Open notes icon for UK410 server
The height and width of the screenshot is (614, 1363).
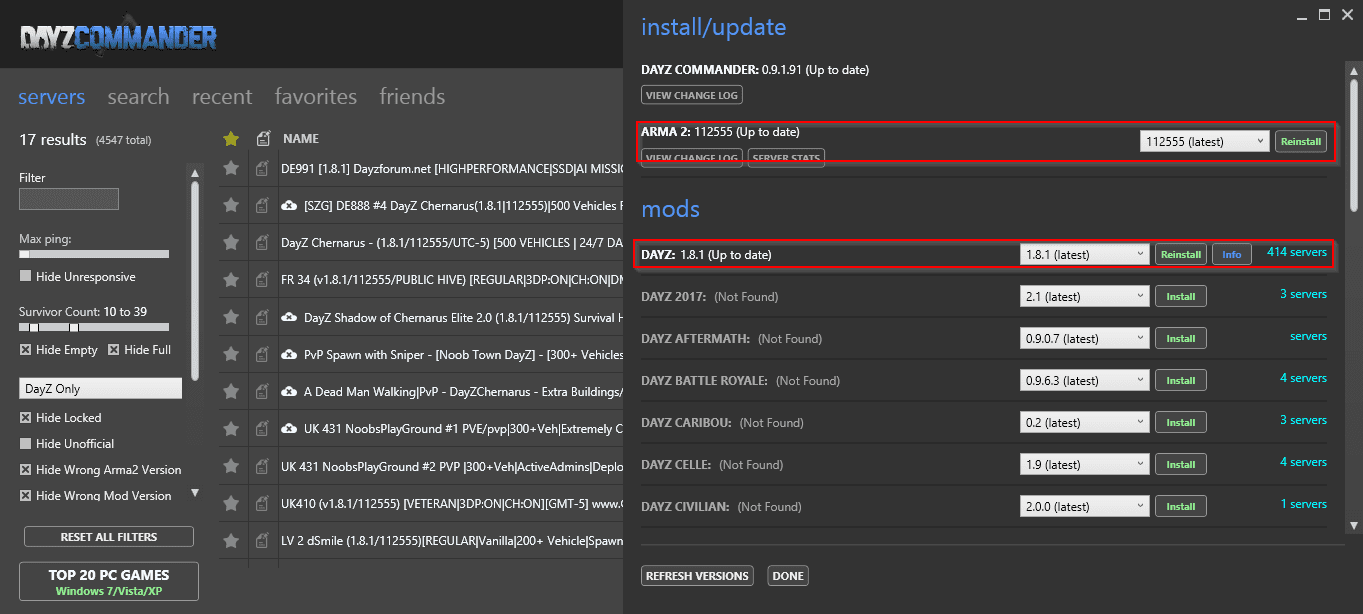[262, 503]
